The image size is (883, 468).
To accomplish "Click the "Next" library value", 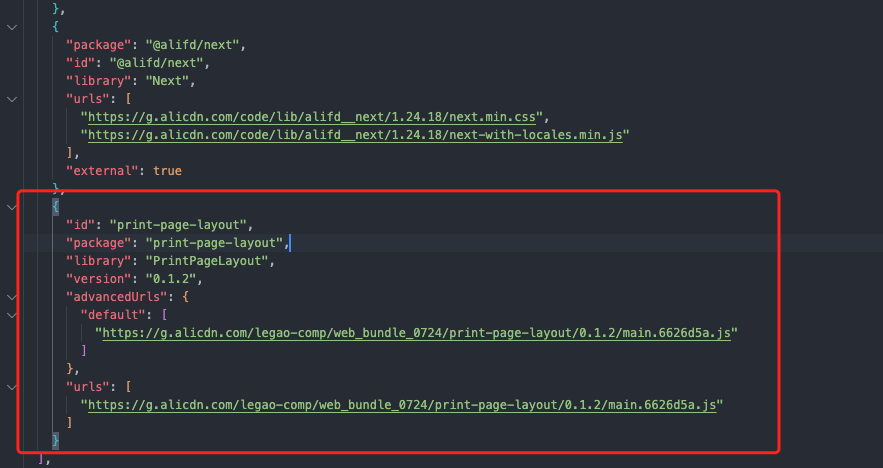I will tap(167, 81).
